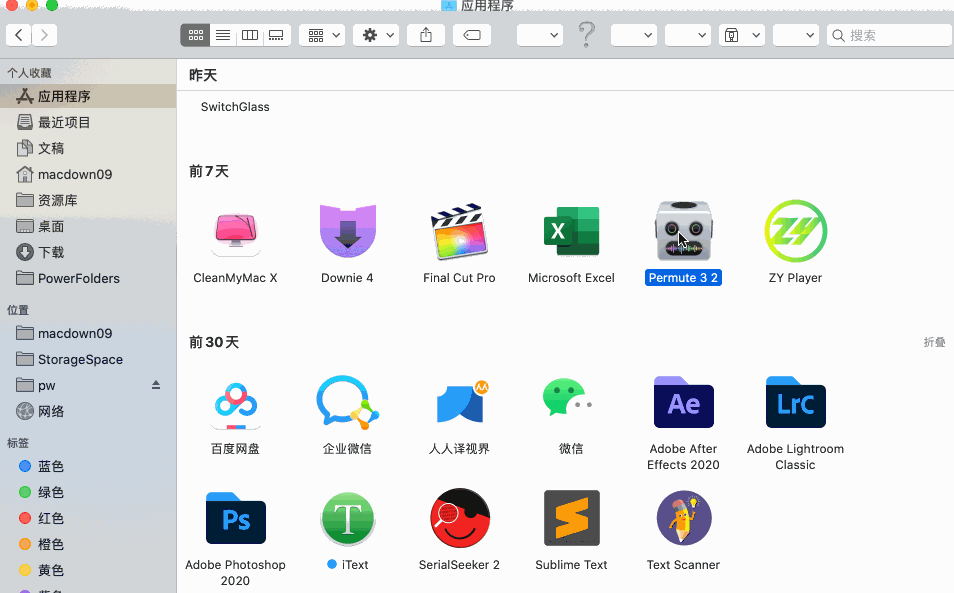Open macdown09 home folder under 个人收藏
Viewport: 954px width, 593px height.
click(x=88, y=175)
